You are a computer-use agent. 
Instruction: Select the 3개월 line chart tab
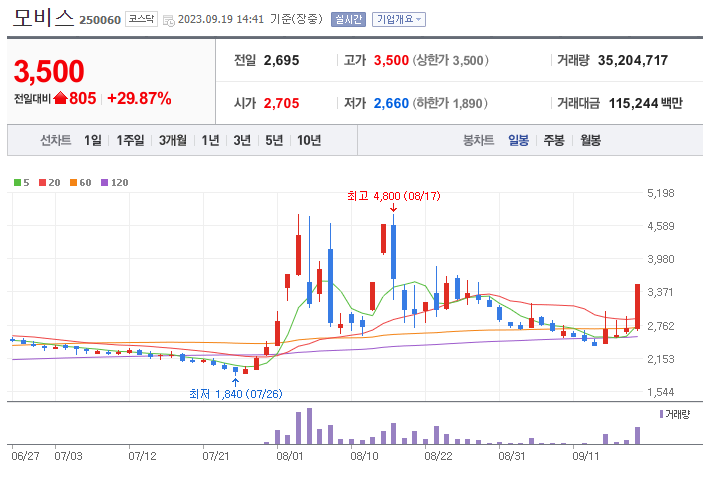173,140
